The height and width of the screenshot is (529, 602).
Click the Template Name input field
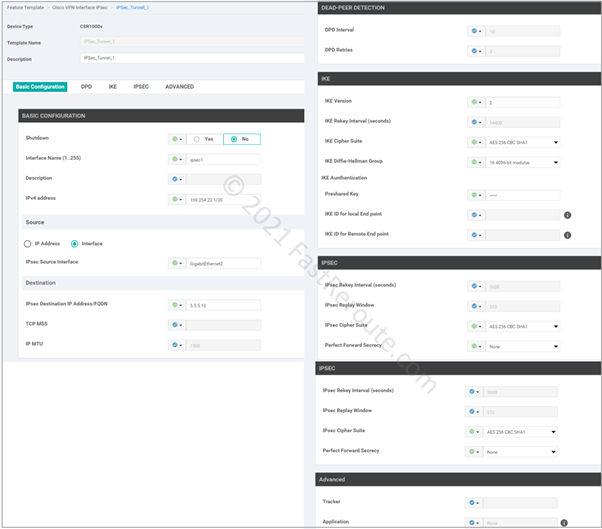(192, 41)
